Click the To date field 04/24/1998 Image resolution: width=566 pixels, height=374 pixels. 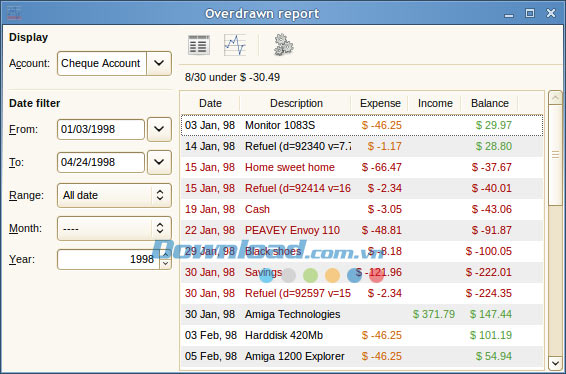point(101,162)
